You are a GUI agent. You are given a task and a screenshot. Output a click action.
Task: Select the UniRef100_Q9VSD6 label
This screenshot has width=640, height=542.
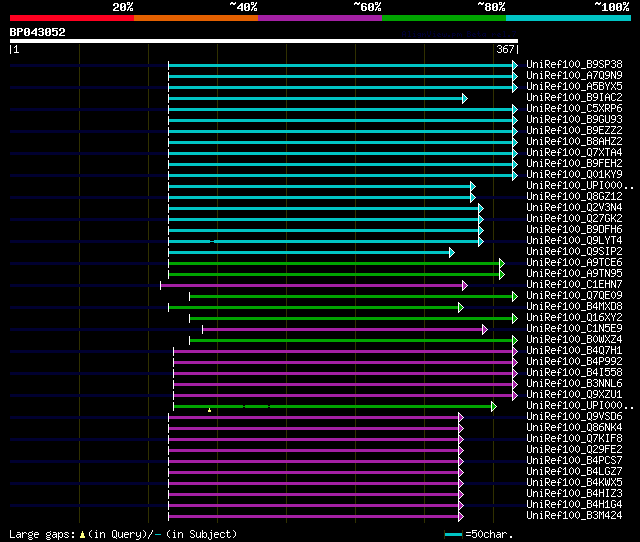[574, 417]
